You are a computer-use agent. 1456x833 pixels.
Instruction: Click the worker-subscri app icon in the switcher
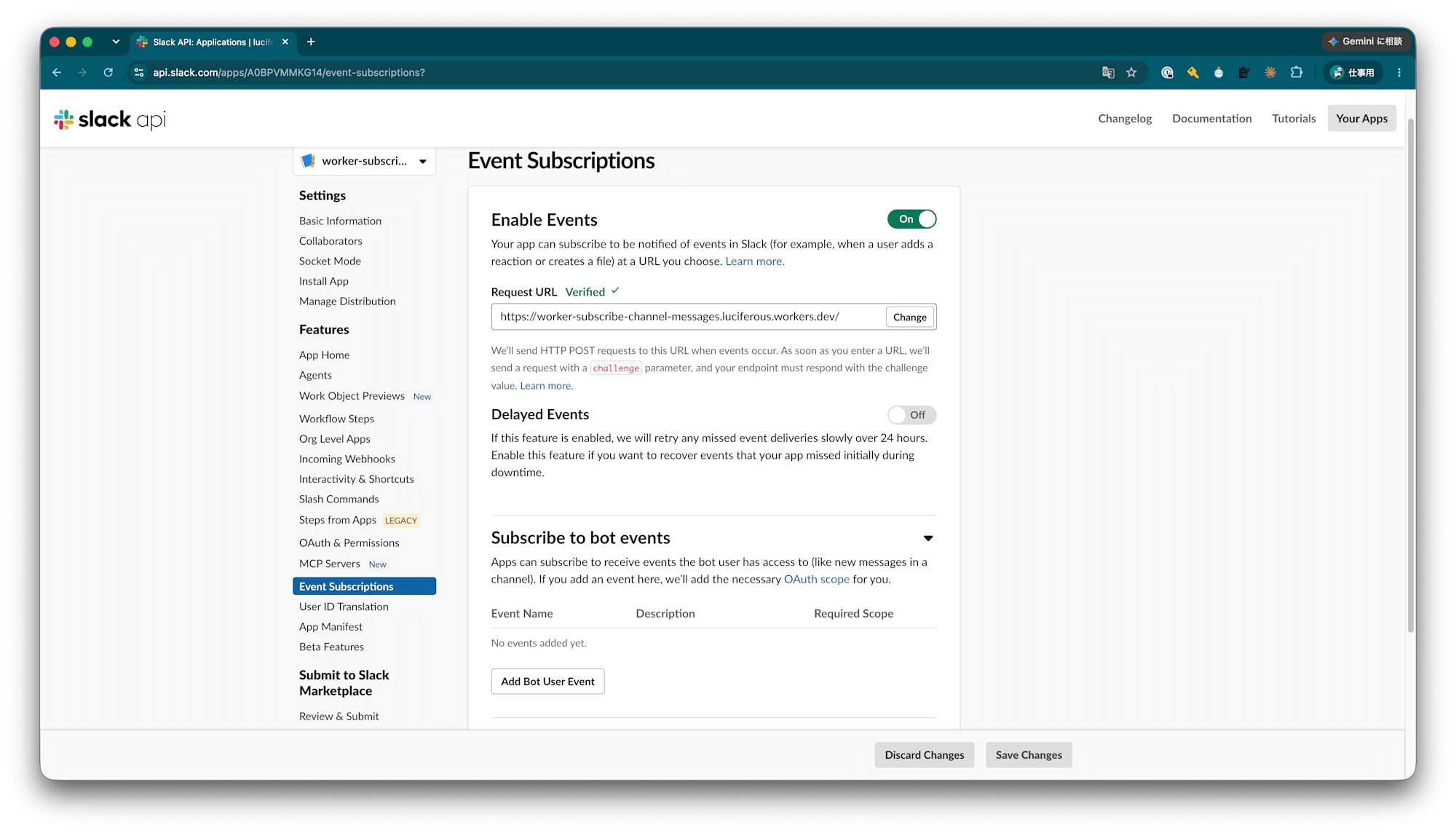tap(308, 161)
